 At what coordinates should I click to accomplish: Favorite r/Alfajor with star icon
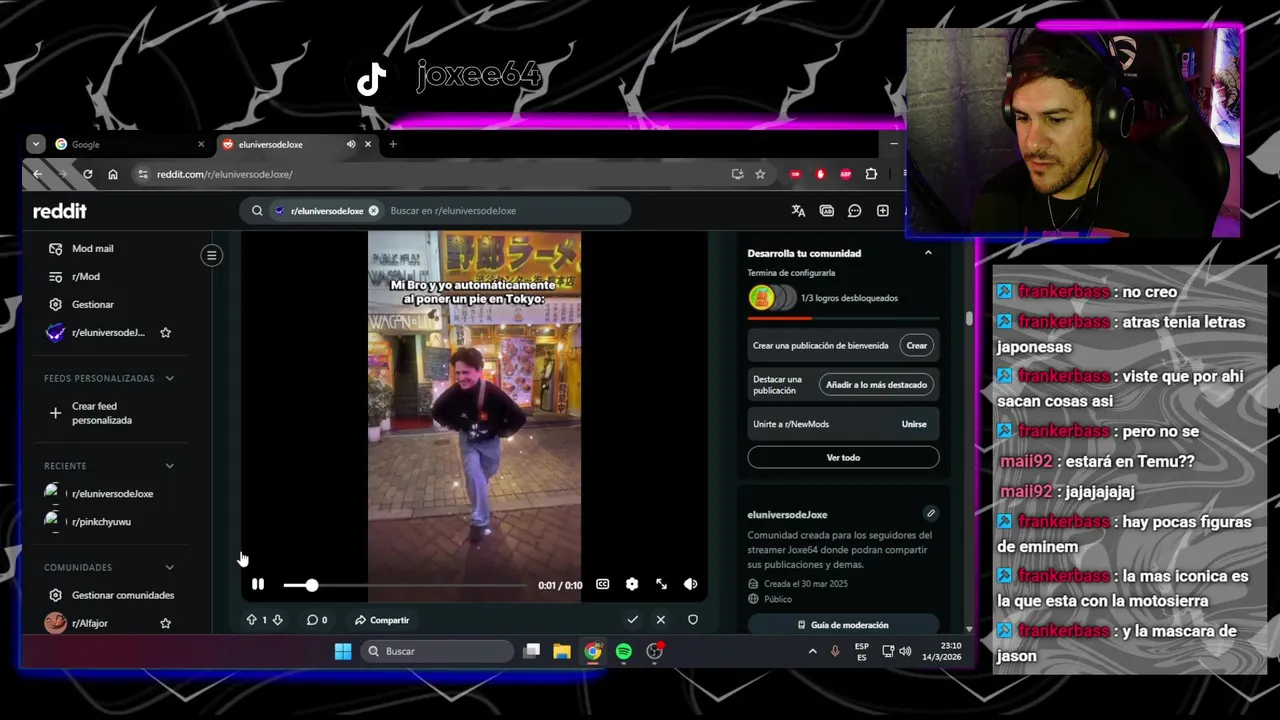(166, 623)
